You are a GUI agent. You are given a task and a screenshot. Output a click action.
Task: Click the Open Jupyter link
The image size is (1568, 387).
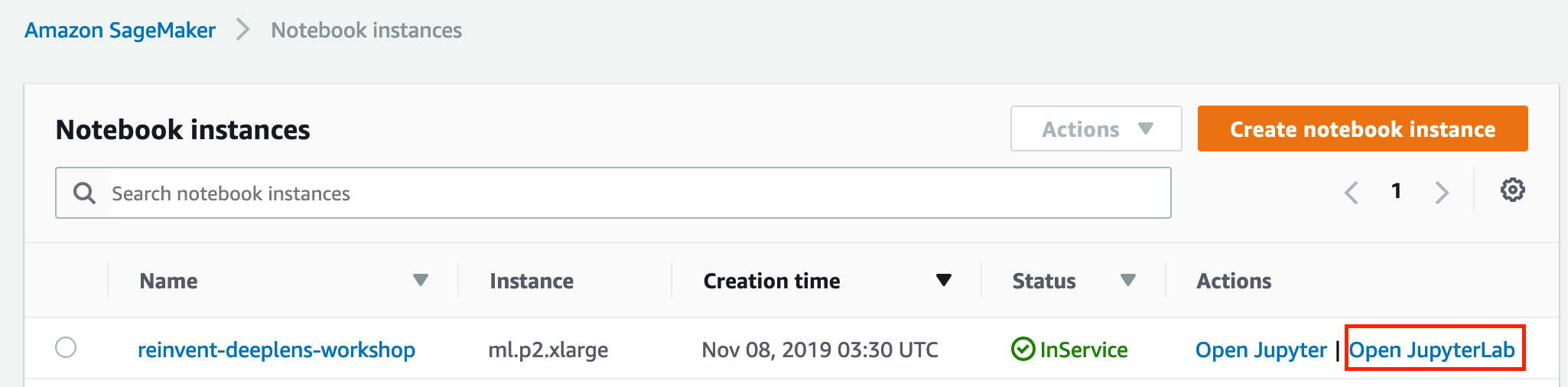[x=1261, y=350]
